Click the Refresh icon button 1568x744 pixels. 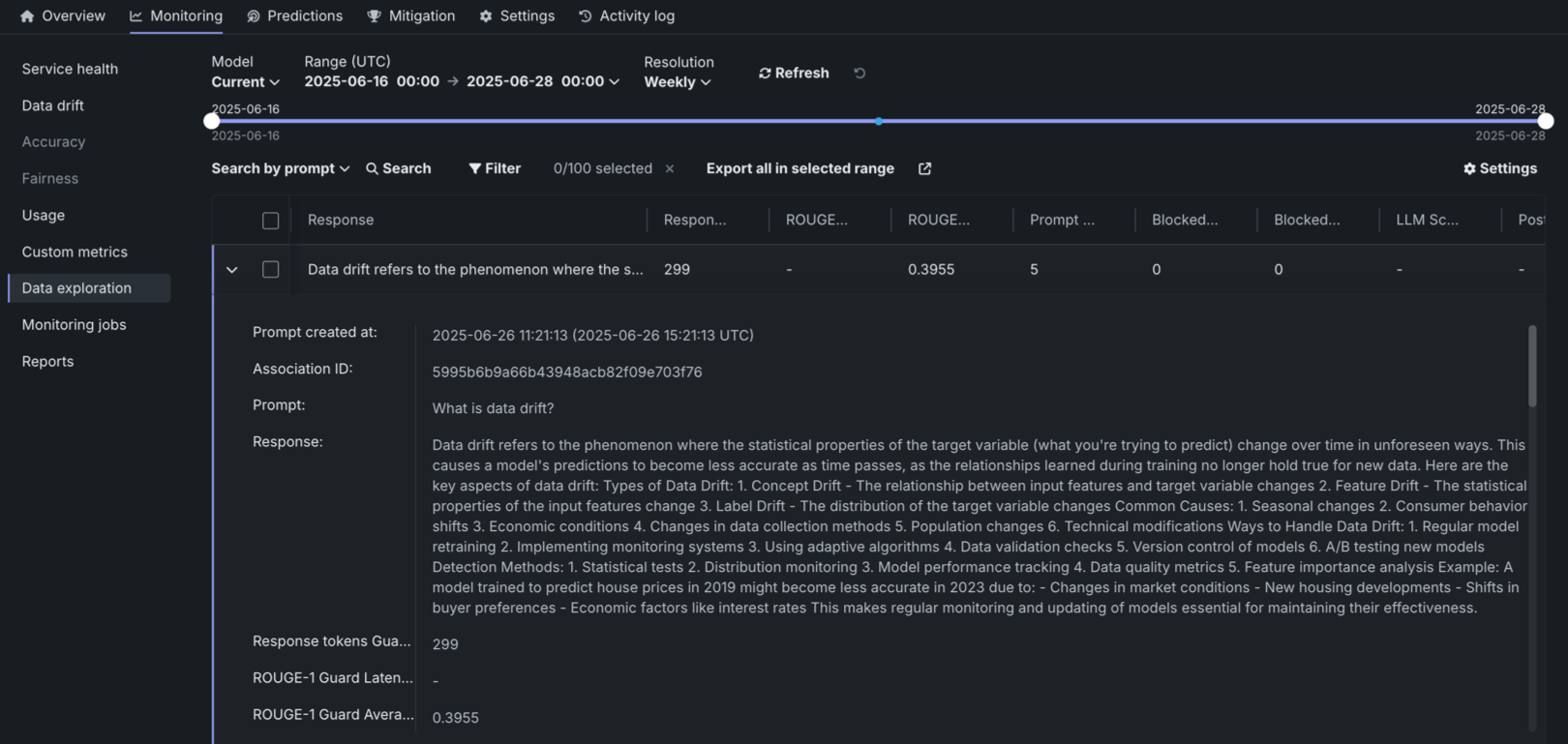click(x=765, y=74)
